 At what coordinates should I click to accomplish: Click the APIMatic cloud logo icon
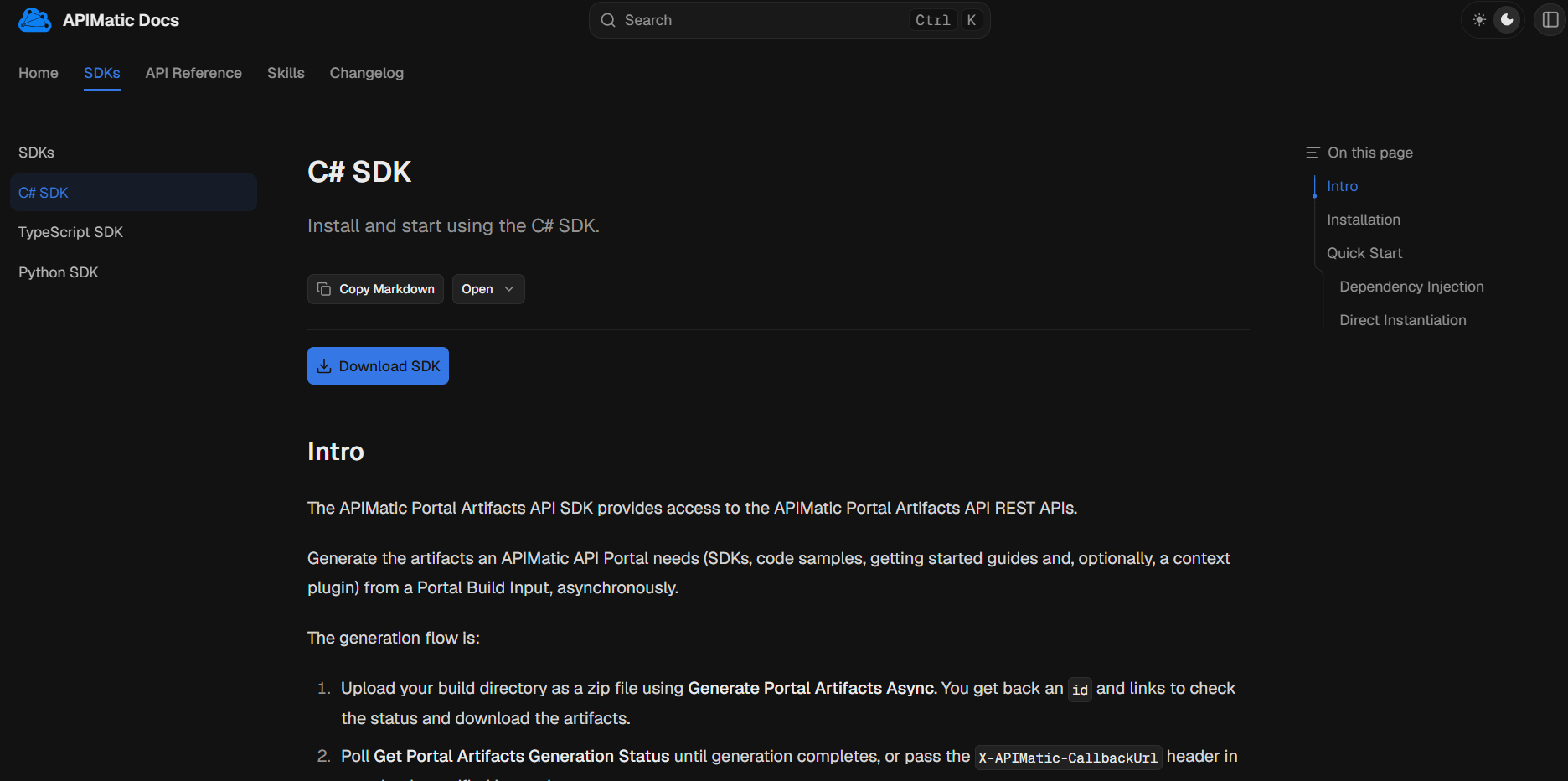tap(34, 20)
